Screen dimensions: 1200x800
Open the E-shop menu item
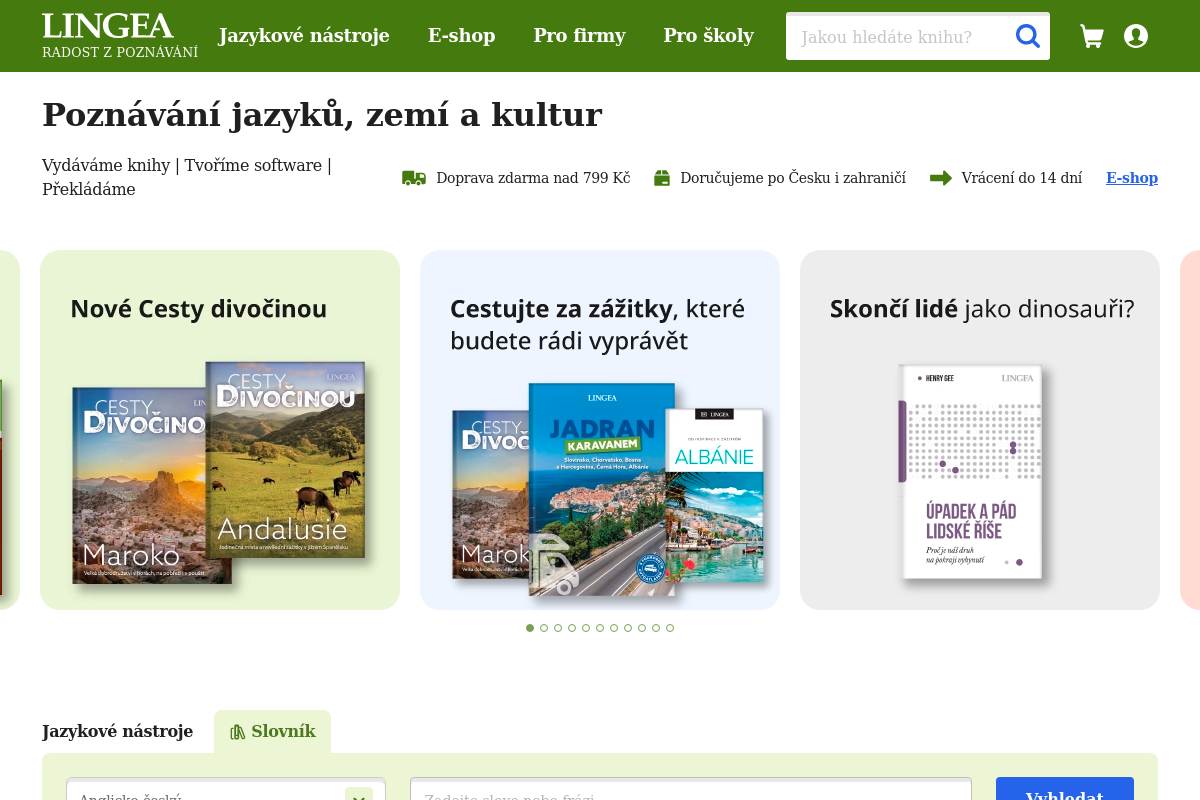coord(462,36)
